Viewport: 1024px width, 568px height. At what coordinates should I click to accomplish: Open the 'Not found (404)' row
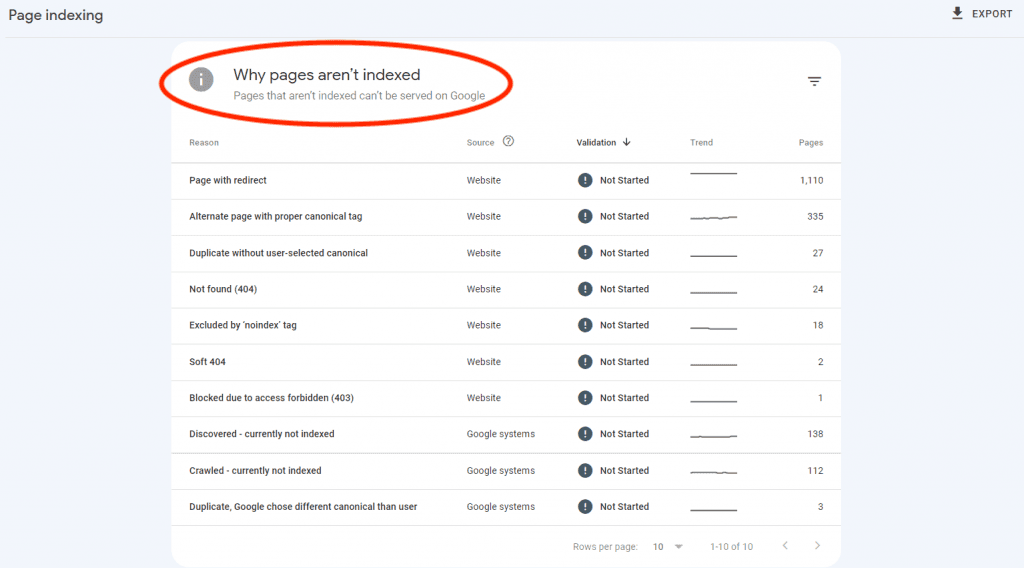point(223,289)
